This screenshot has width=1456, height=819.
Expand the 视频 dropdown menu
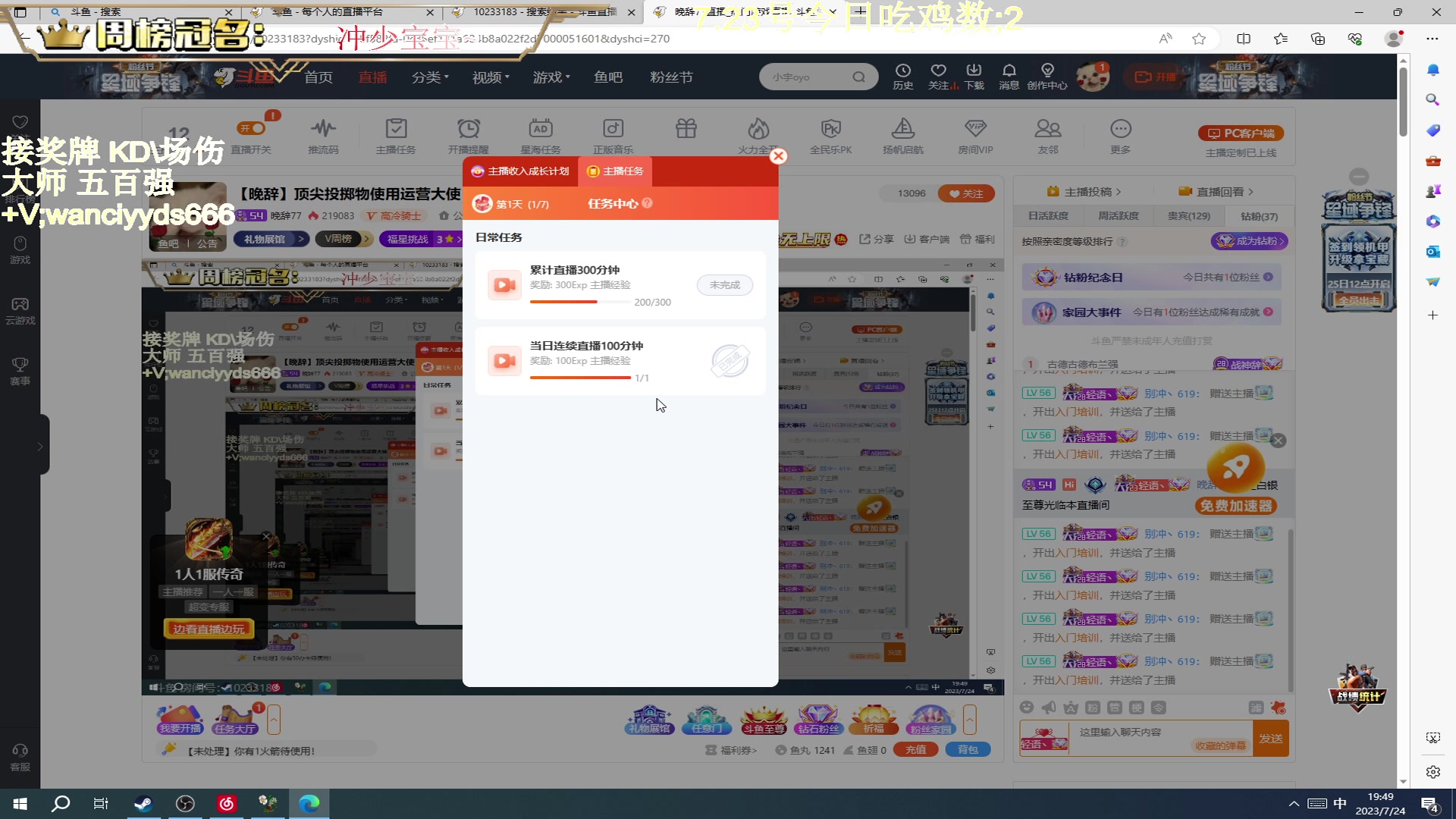coord(491,77)
